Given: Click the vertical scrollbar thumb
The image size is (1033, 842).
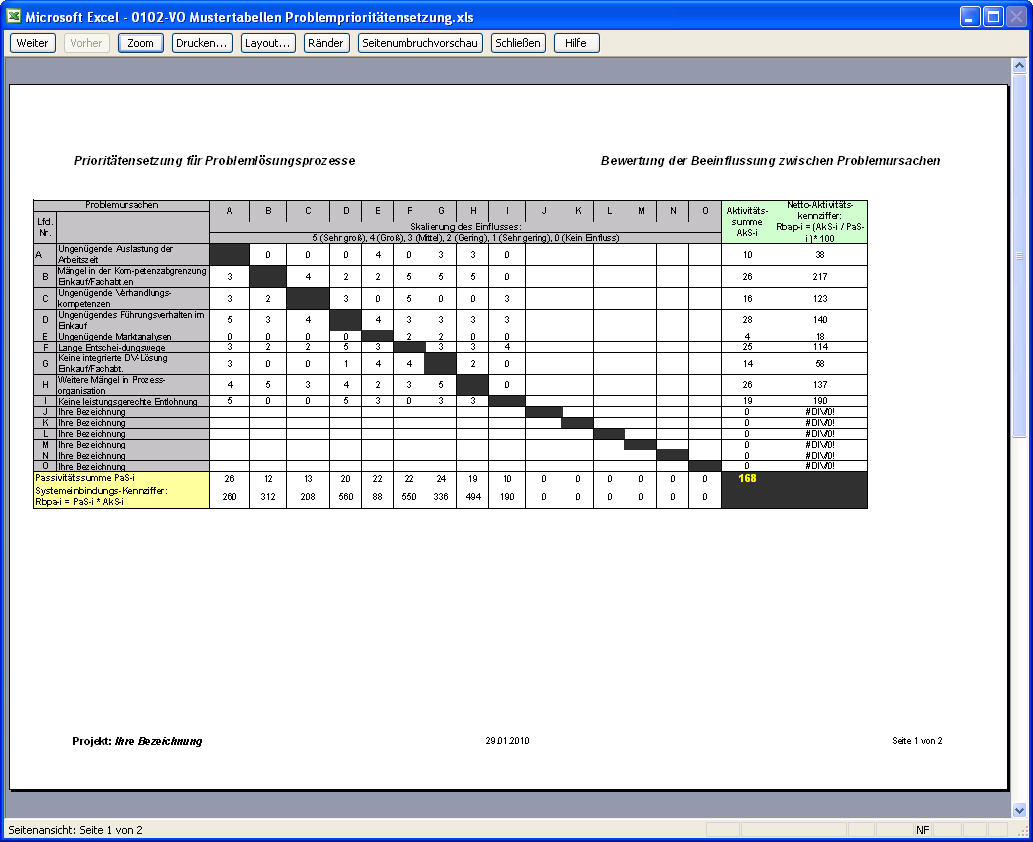Looking at the screenshot, I should (x=1019, y=256).
